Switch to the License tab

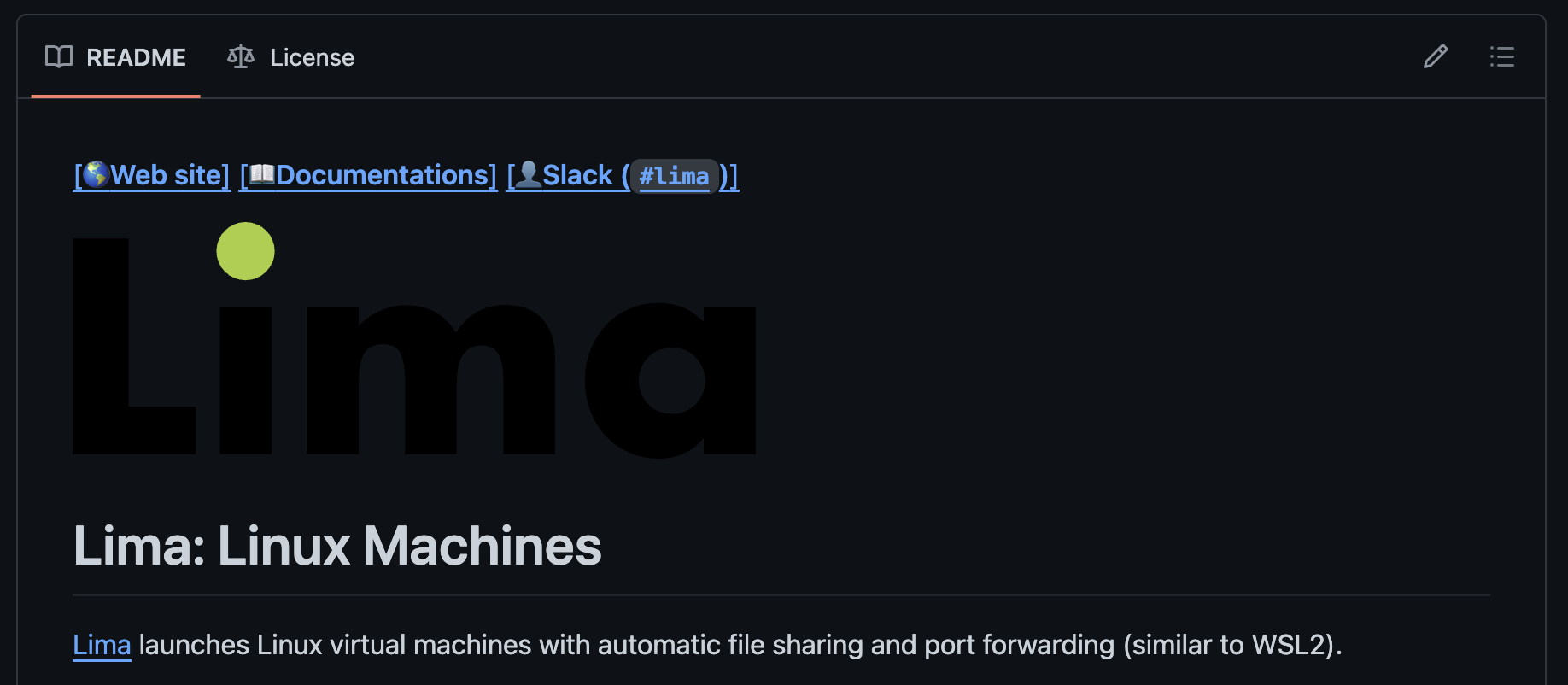[x=312, y=57]
